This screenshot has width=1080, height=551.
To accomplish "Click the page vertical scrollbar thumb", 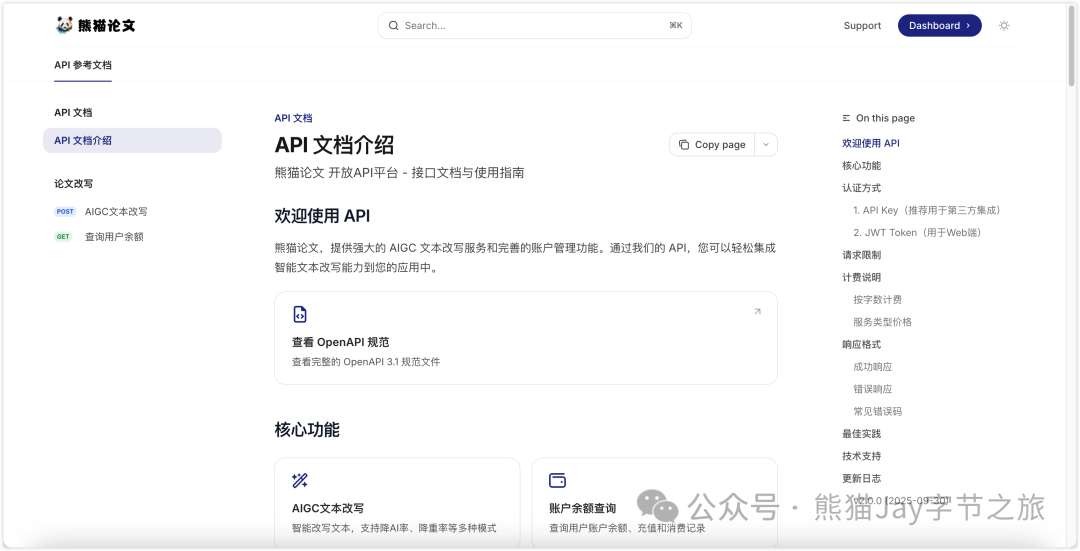I will click(1073, 43).
